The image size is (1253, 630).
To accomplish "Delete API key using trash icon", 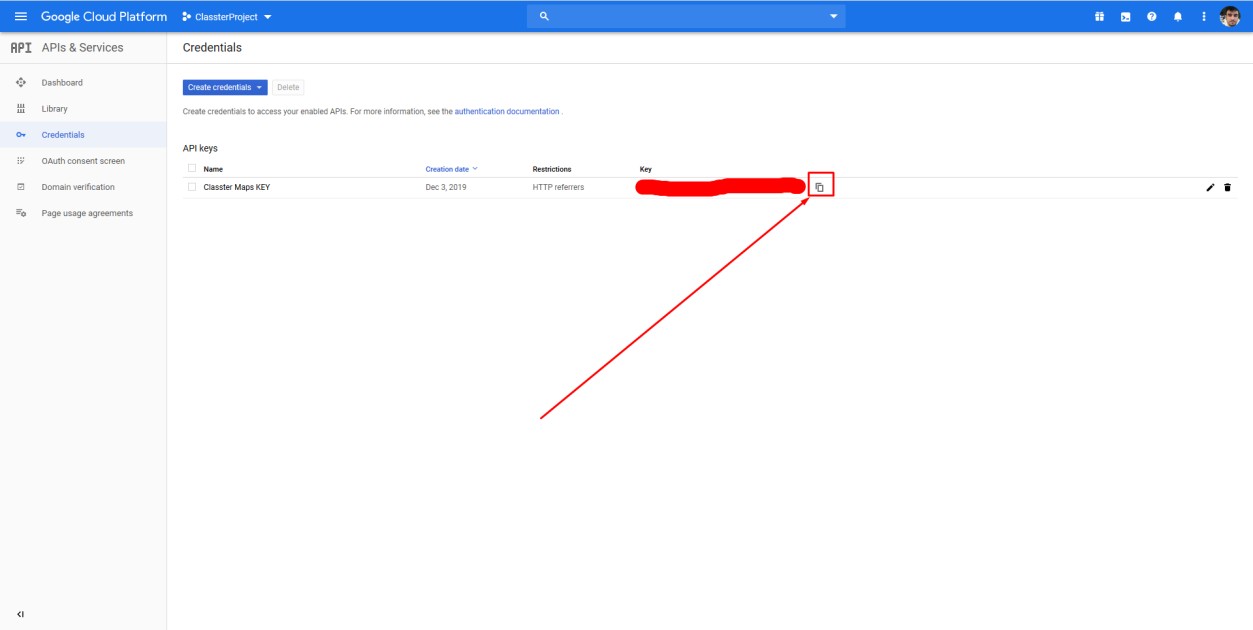I will (1227, 187).
